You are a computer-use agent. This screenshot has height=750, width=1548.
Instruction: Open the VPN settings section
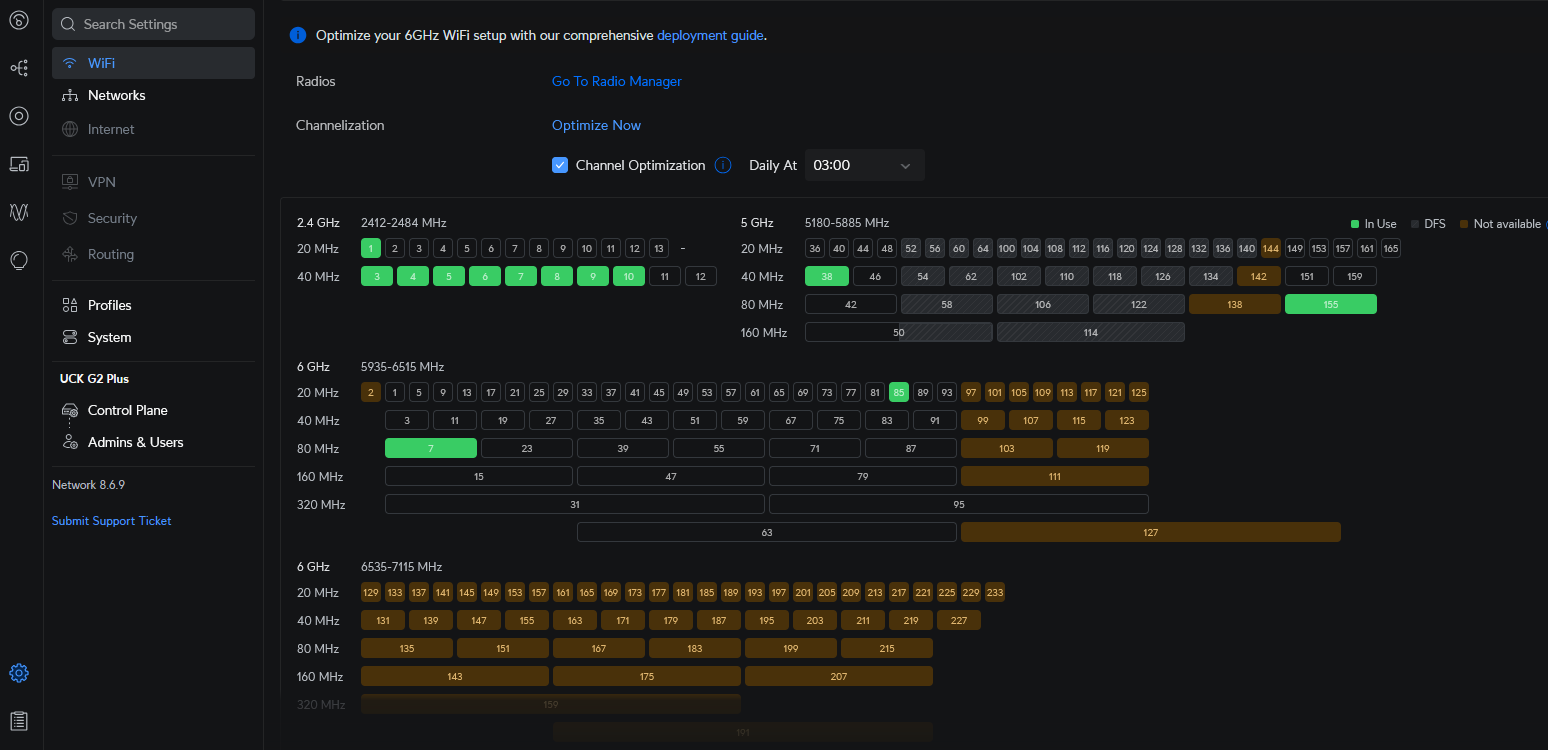(x=153, y=182)
